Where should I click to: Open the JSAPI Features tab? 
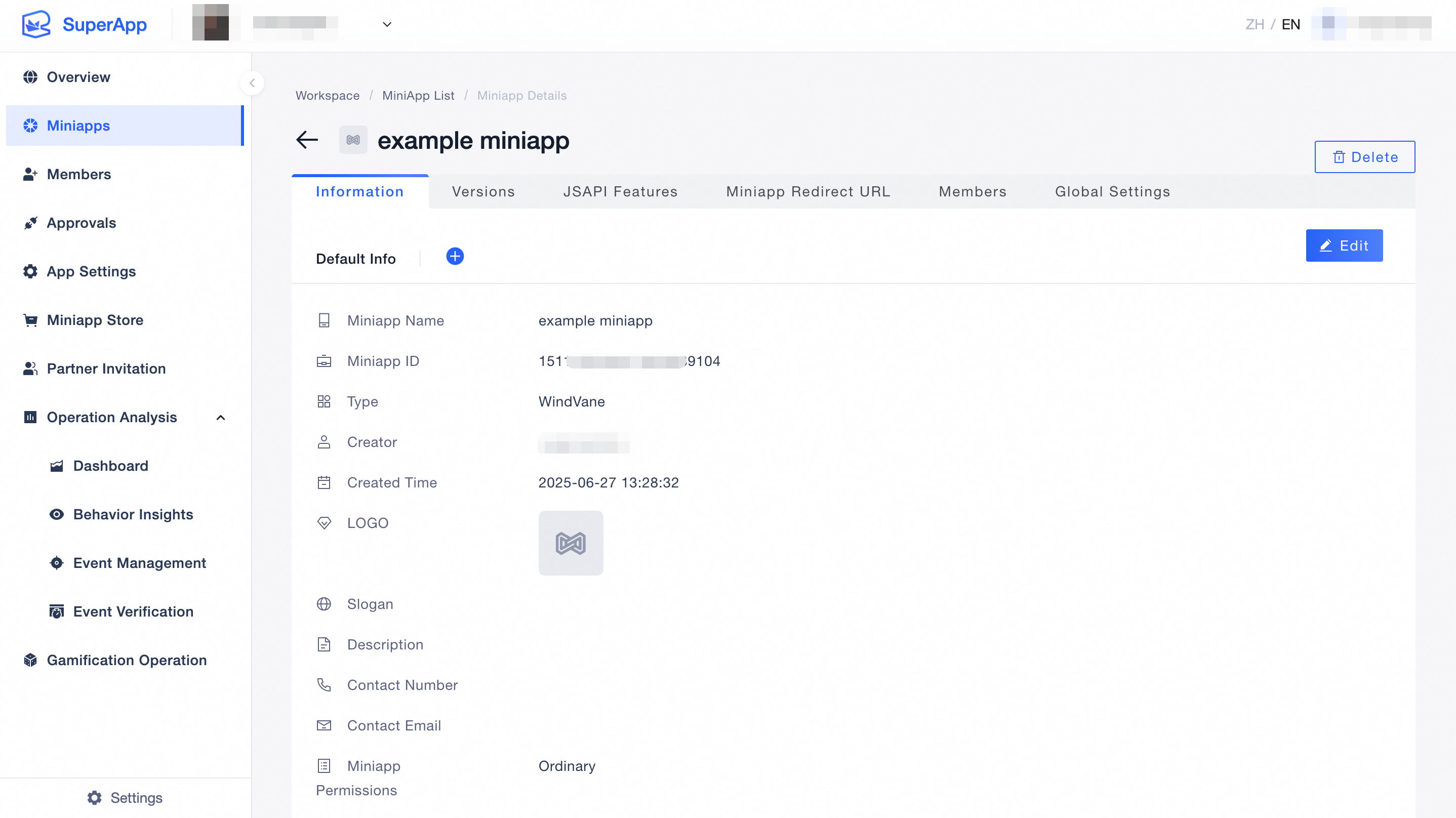point(620,192)
